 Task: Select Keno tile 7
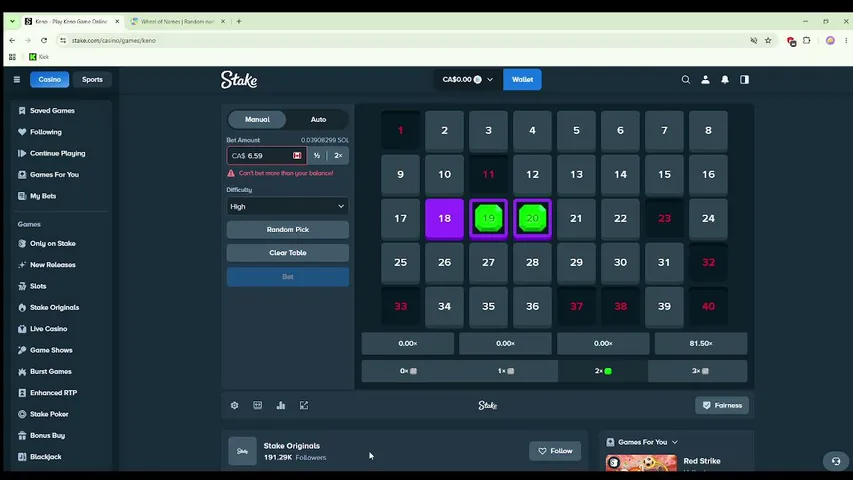pos(664,131)
